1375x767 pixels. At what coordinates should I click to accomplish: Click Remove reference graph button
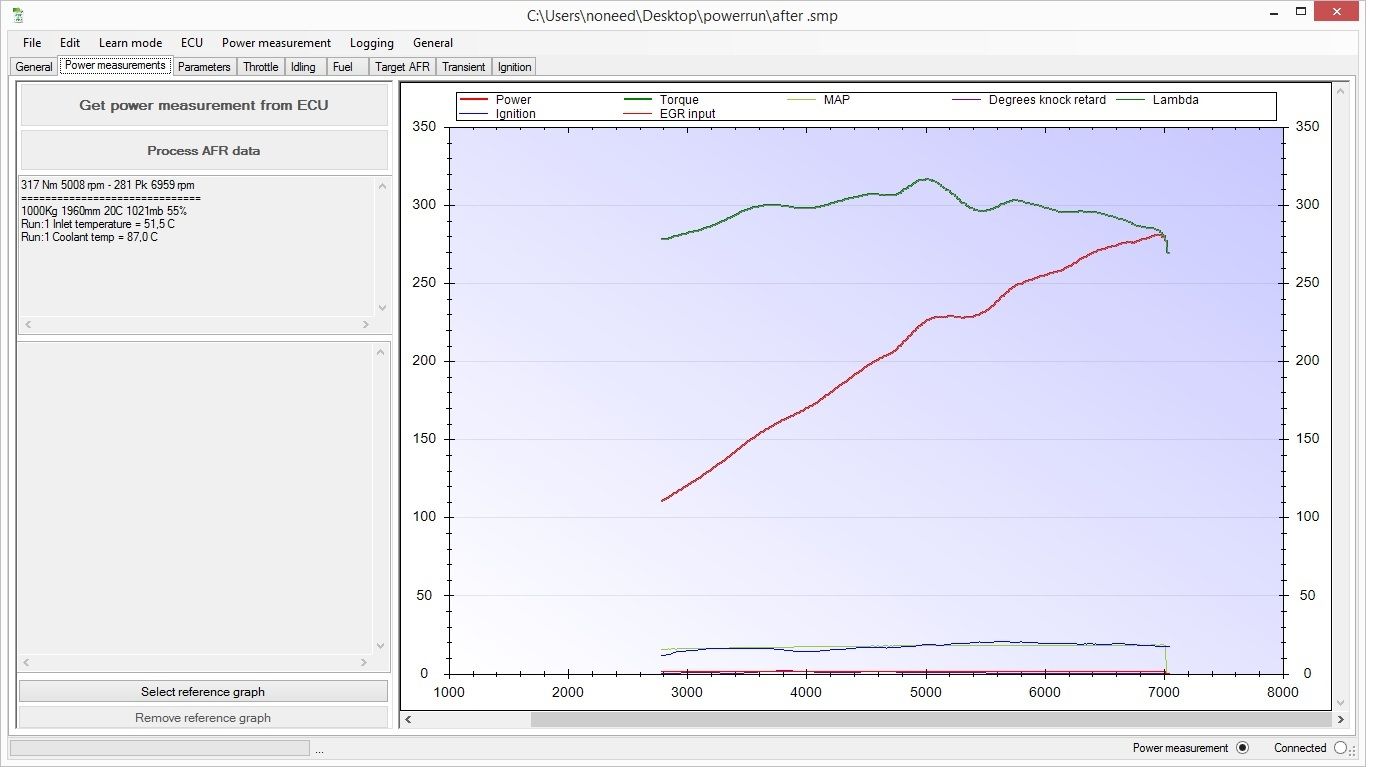203,718
